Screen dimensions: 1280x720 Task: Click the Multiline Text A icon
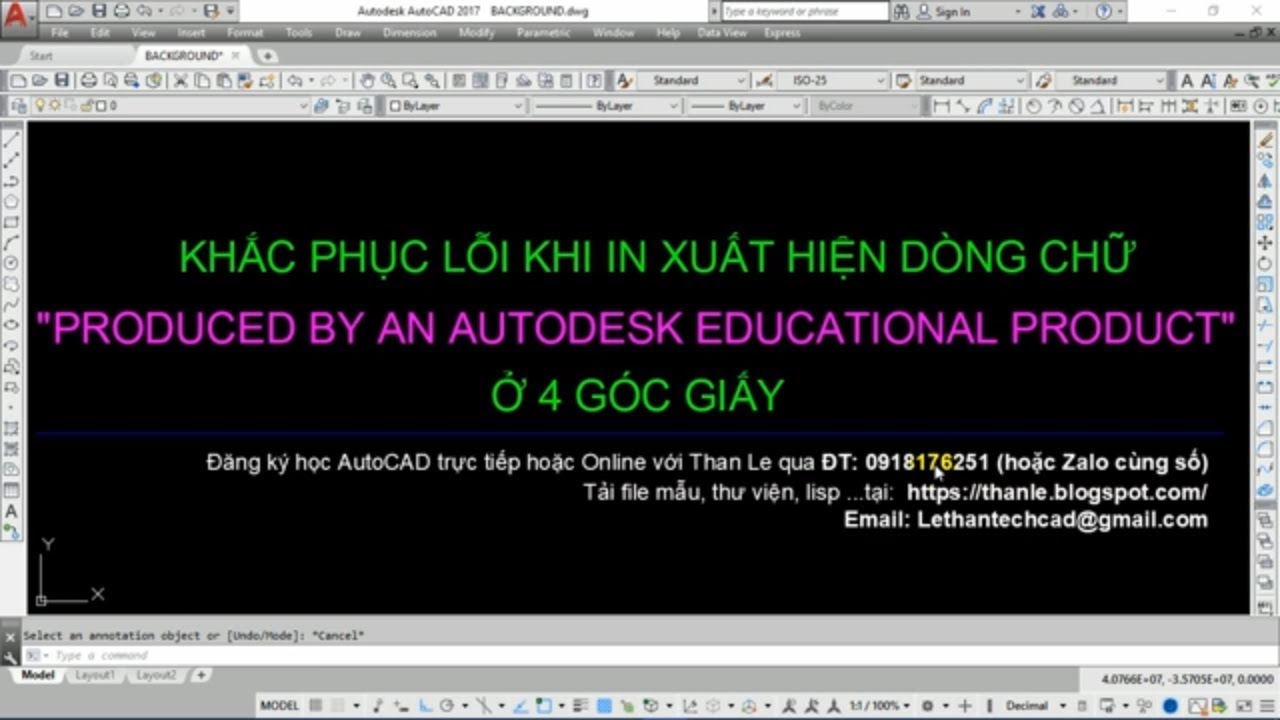coord(1187,80)
